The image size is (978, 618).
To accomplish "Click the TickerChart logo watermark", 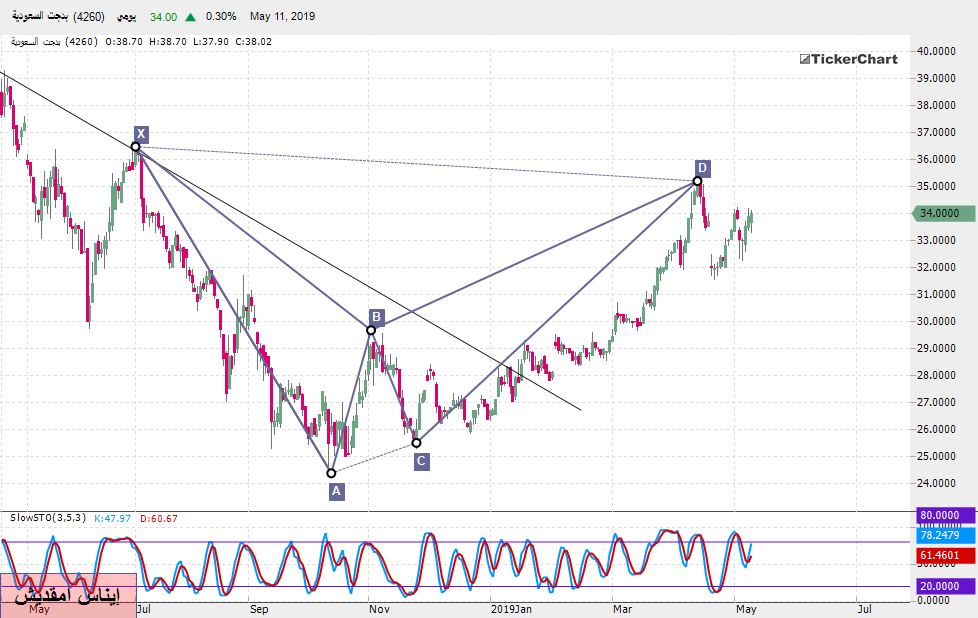I will (848, 59).
